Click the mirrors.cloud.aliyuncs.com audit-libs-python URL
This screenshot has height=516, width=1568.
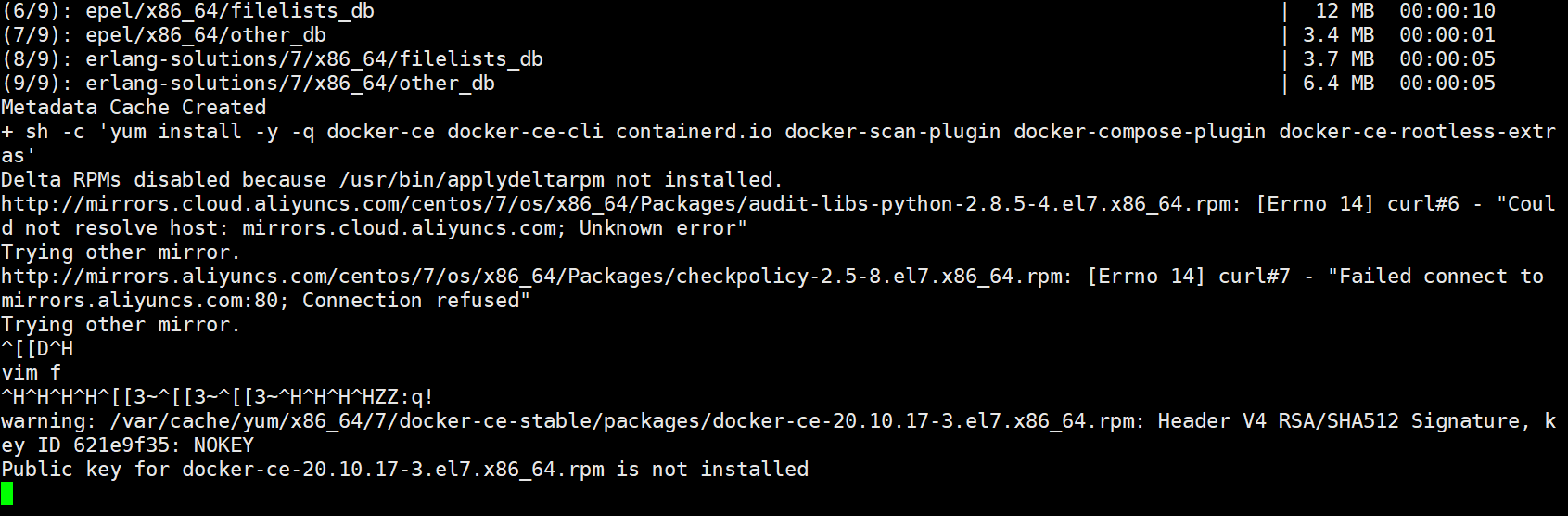pyautogui.click(x=620, y=204)
